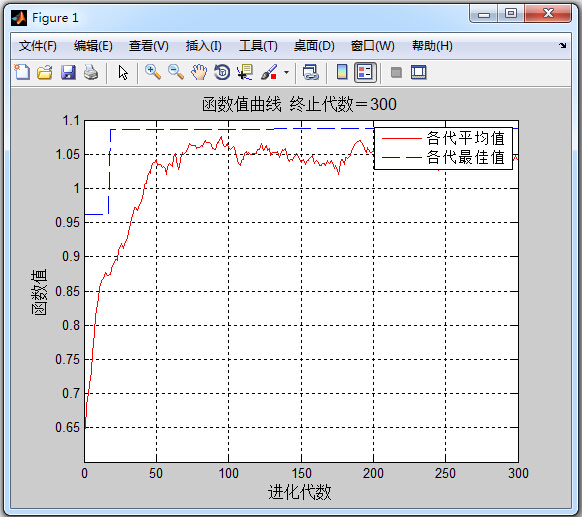This screenshot has width=582, height=517.
Task: Click the Hide Plot Tools icon
Action: tap(396, 72)
